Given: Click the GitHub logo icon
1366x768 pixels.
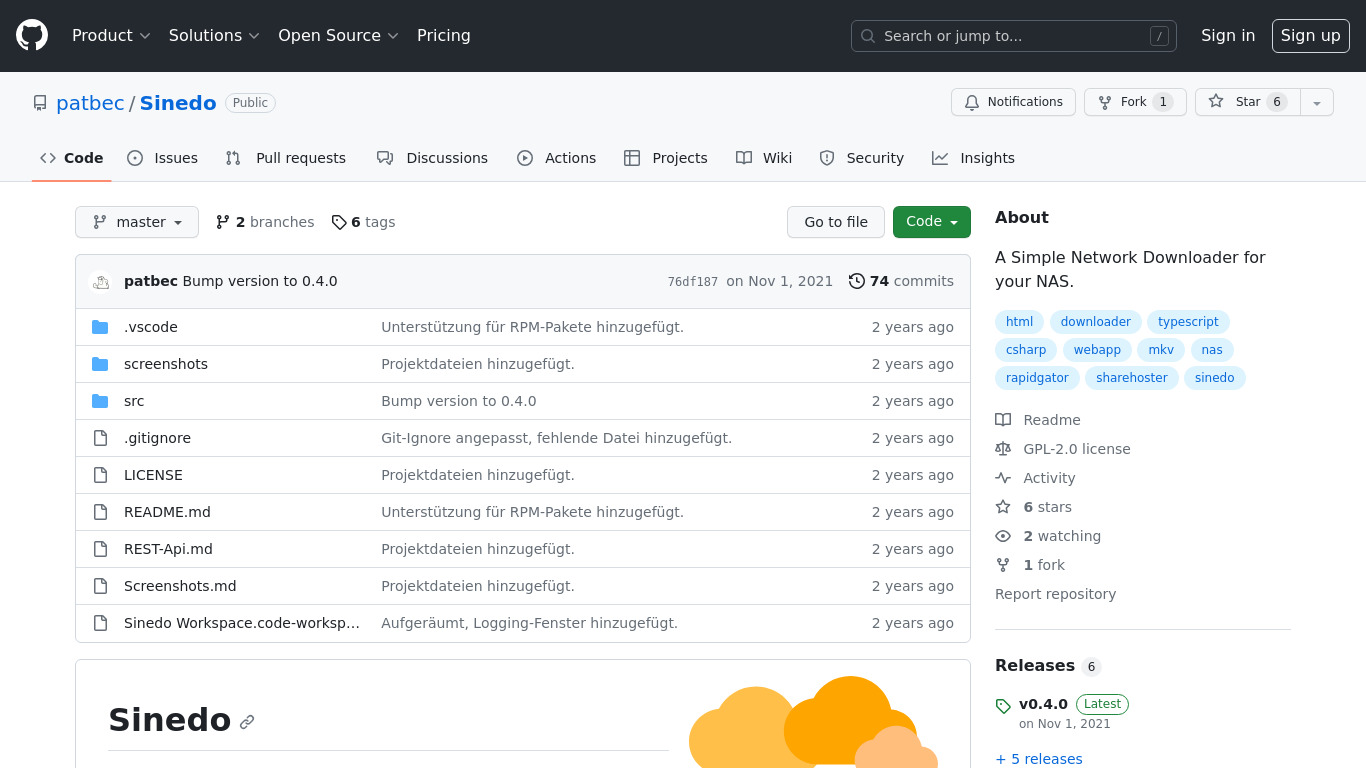Looking at the screenshot, I should 32,35.
